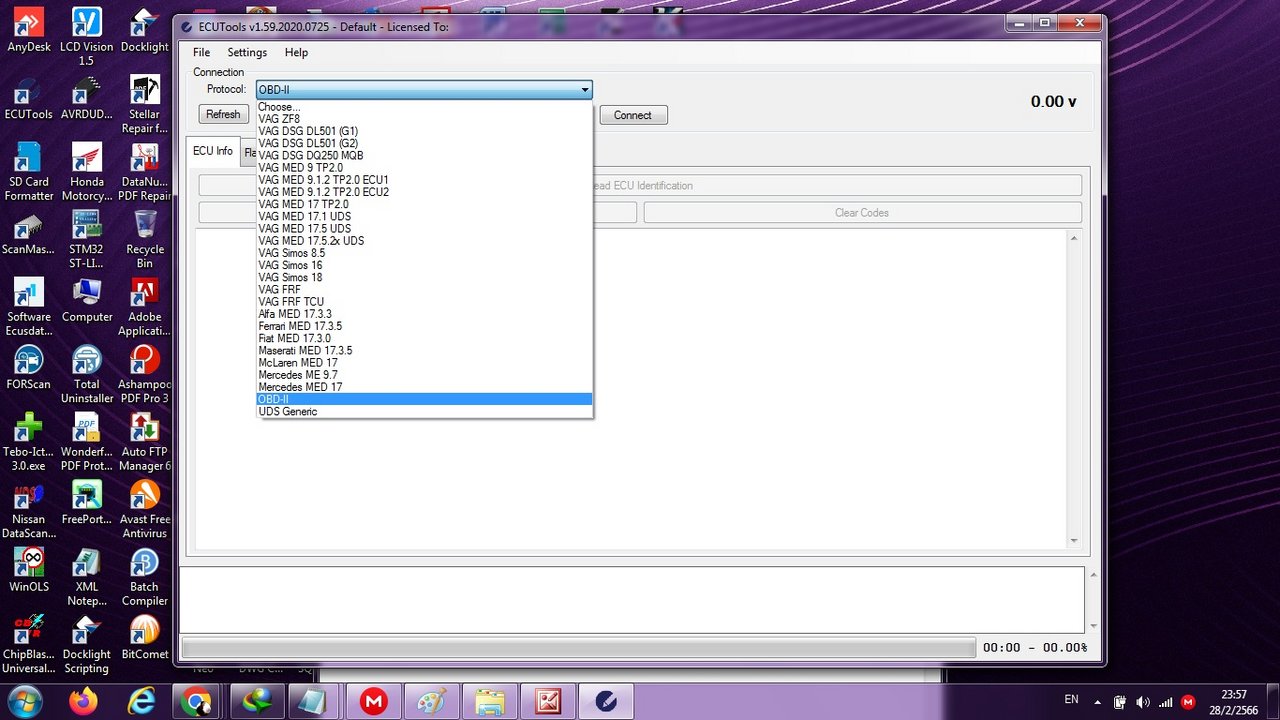Open Nissan DataScan desktop icon

pyautogui.click(x=28, y=510)
